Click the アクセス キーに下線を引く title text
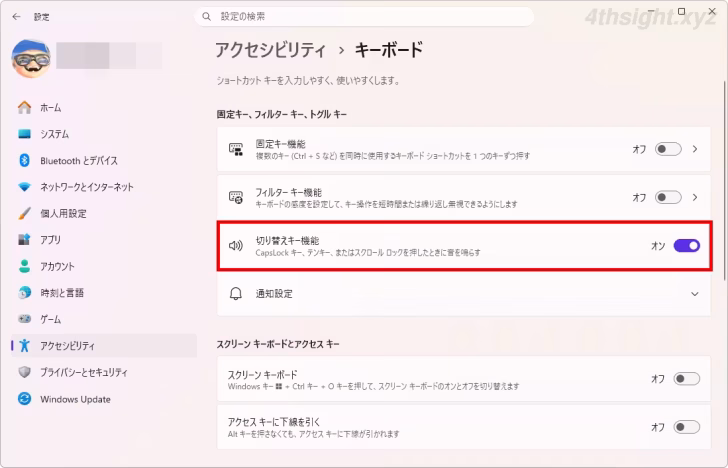Image resolution: width=728 pixels, height=468 pixels. click(x=274, y=422)
